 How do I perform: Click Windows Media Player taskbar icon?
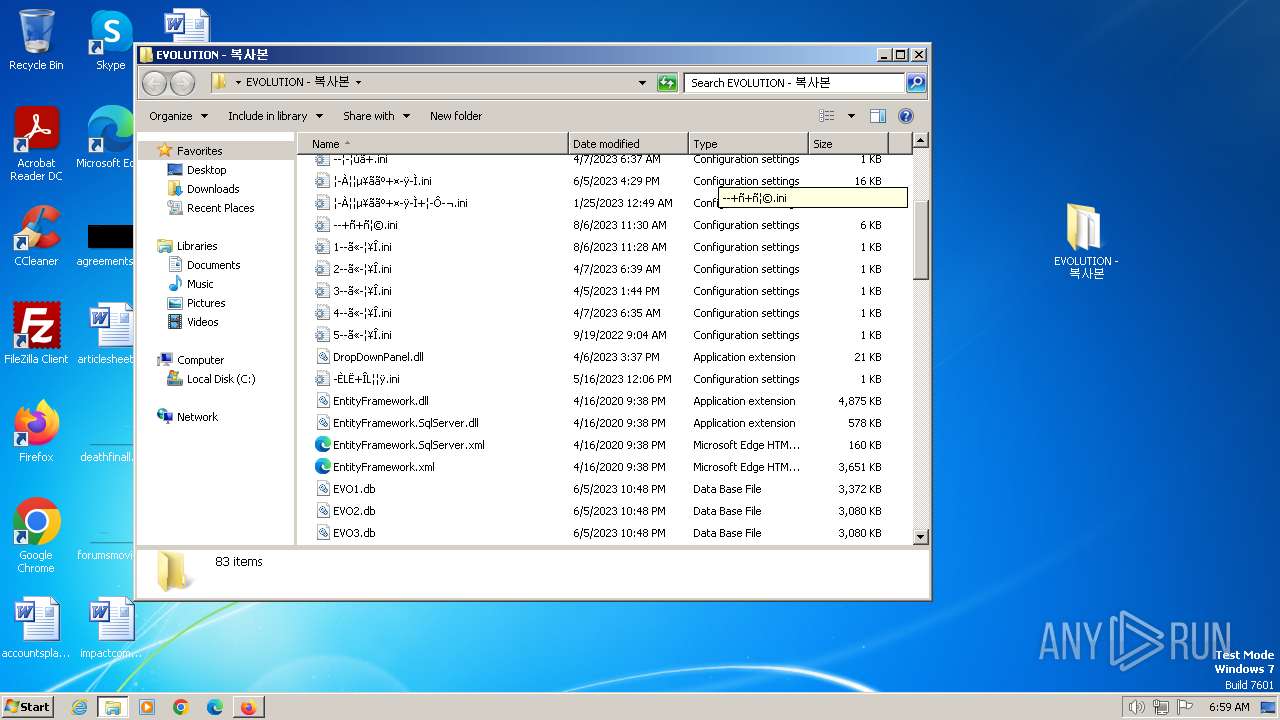147,707
